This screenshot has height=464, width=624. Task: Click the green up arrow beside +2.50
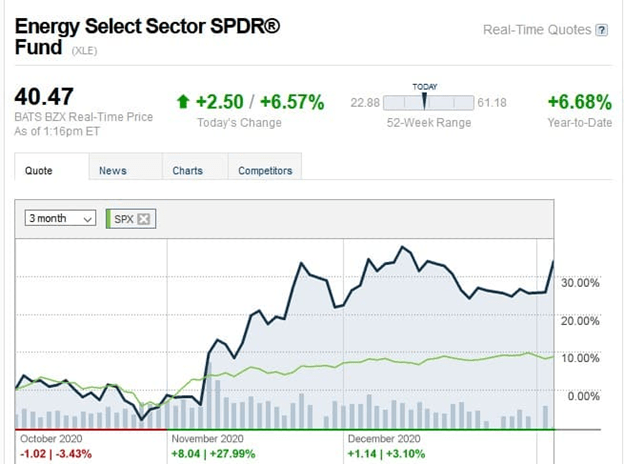pyautogui.click(x=182, y=101)
